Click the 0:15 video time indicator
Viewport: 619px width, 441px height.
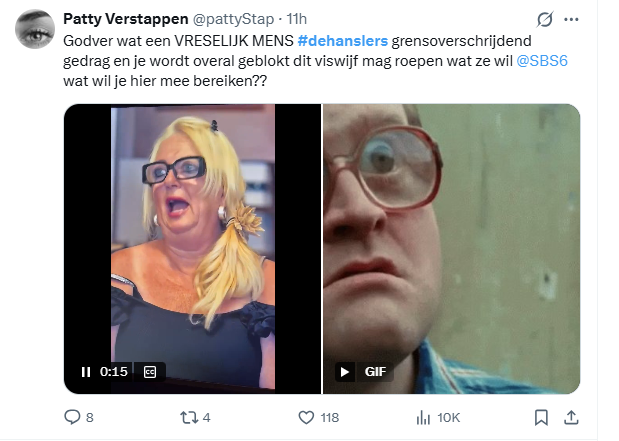coord(114,372)
